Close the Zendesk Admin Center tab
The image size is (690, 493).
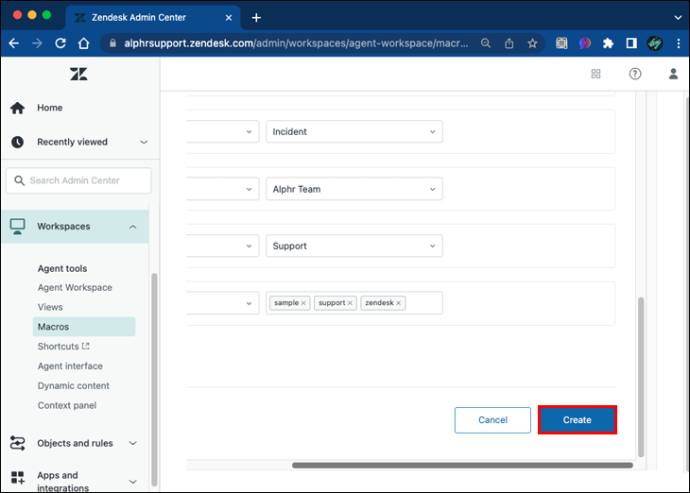coord(229,18)
